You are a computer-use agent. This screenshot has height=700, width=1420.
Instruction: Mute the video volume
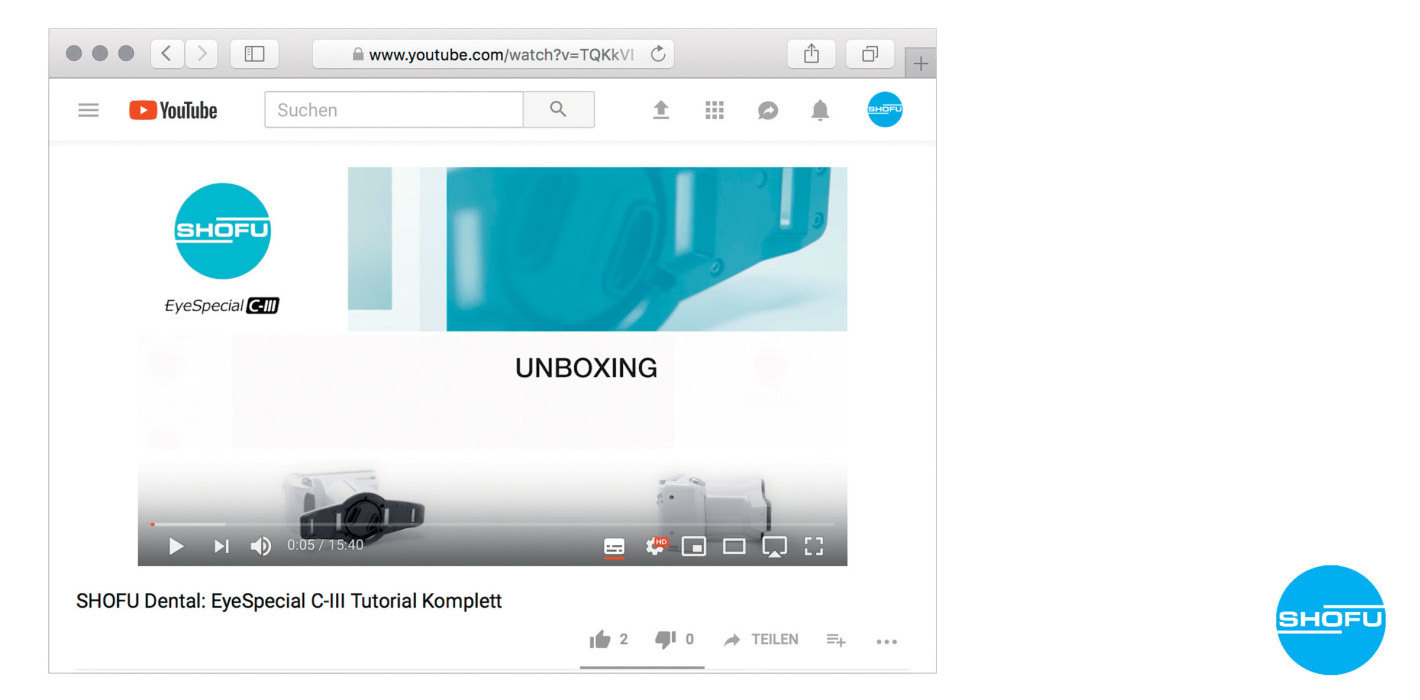(260, 546)
